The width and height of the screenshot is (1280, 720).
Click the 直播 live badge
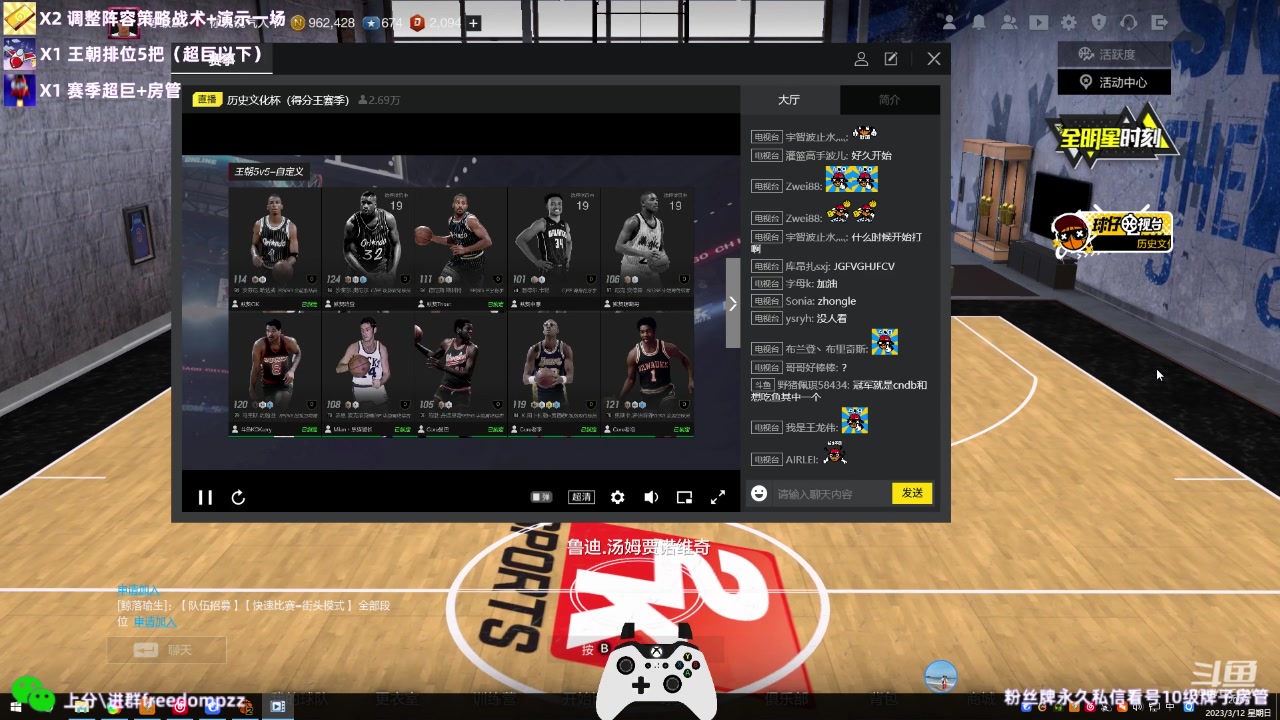(206, 100)
